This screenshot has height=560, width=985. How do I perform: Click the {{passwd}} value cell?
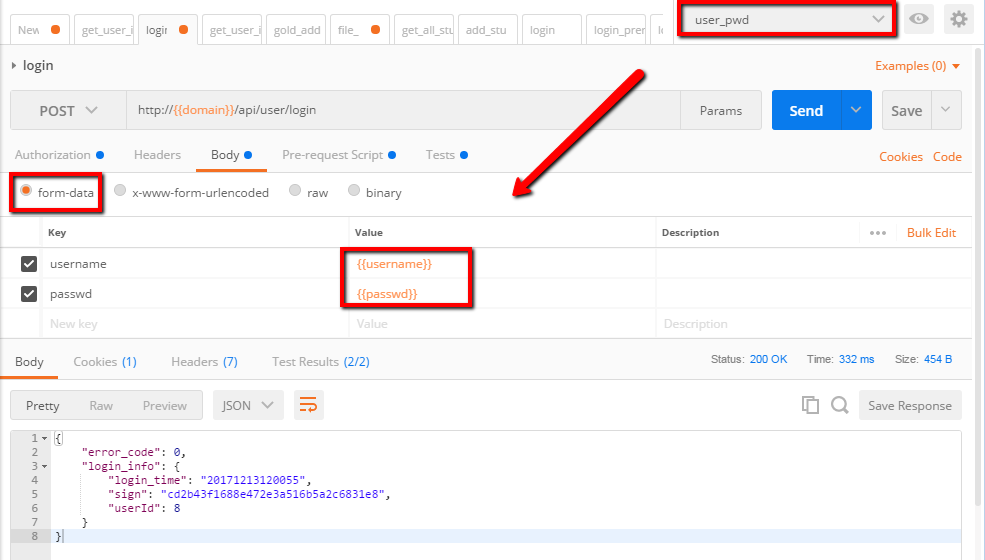(502, 294)
